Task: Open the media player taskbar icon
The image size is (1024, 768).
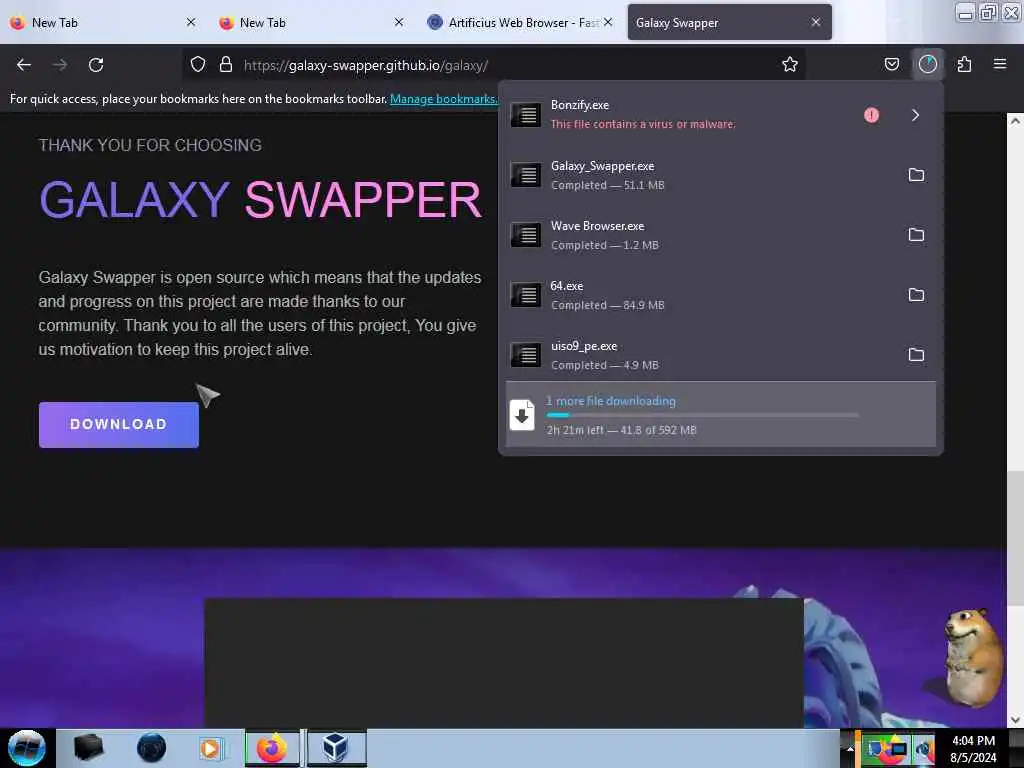Action: coord(210,748)
